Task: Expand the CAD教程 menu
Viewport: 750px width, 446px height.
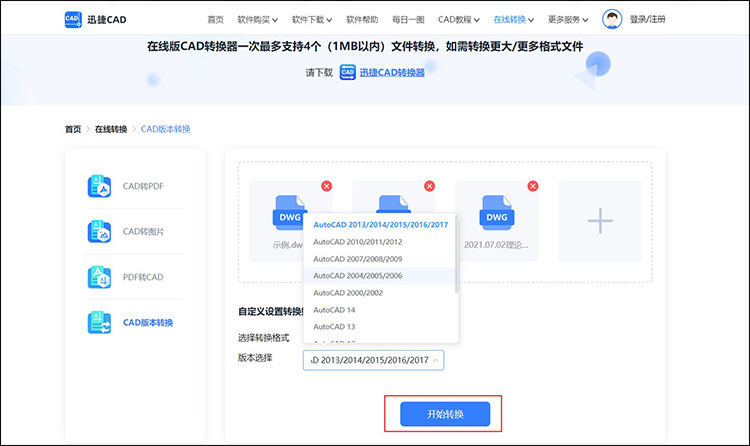Action: click(x=459, y=20)
